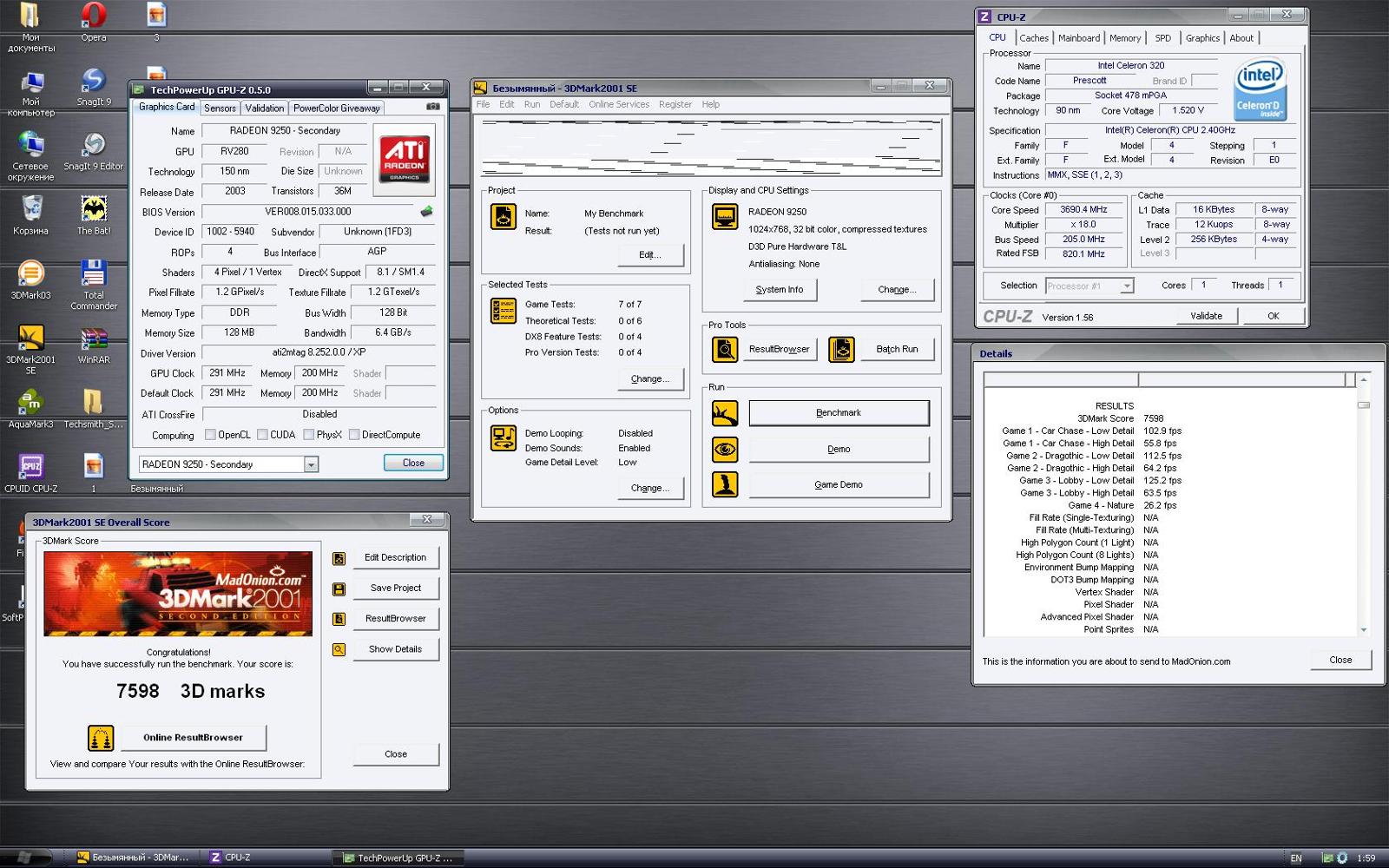Screen dimensions: 1389x868
Task: Click the Close button in GPU-Z
Action: click(x=413, y=463)
